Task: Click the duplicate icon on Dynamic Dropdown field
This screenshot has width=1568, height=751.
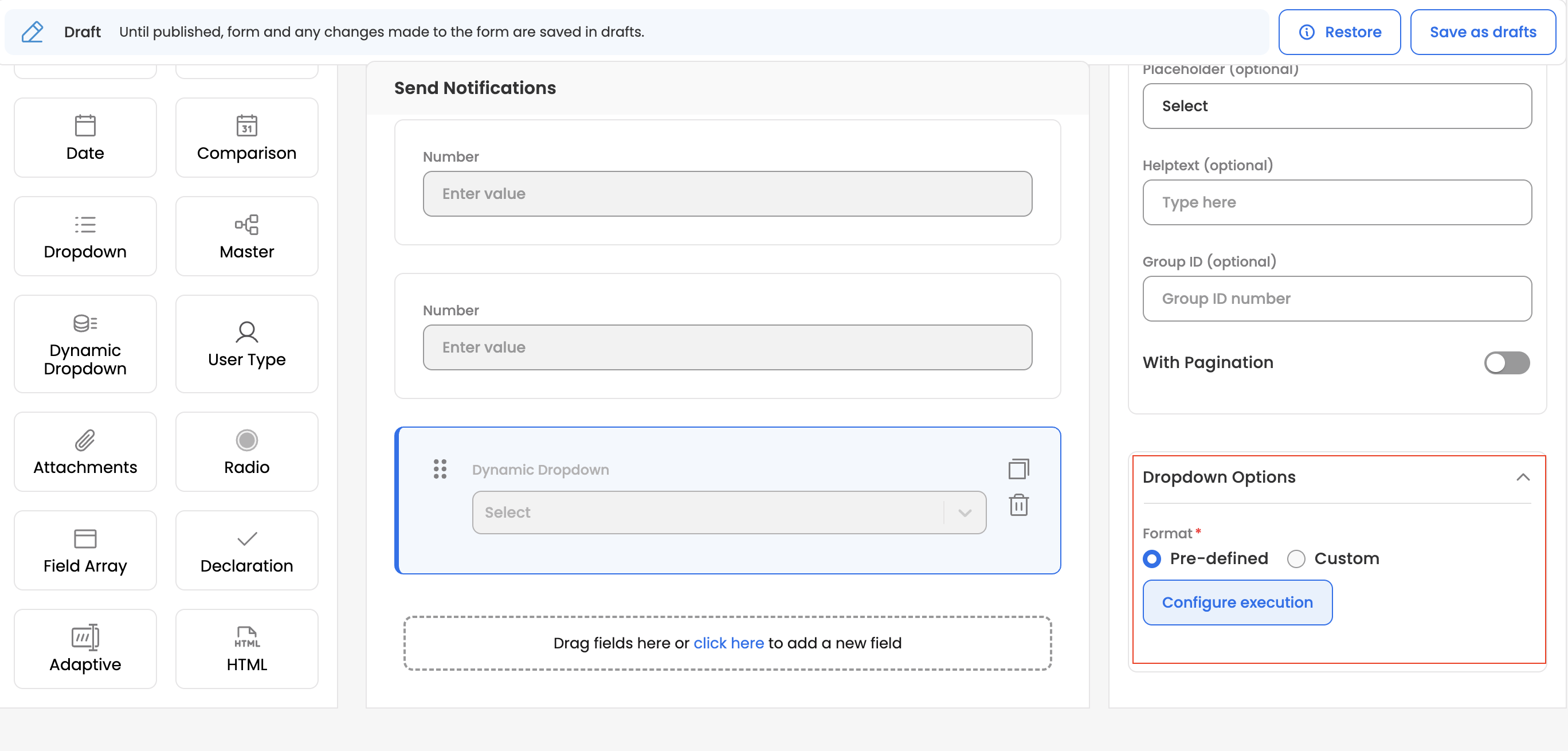Action: click(1018, 469)
